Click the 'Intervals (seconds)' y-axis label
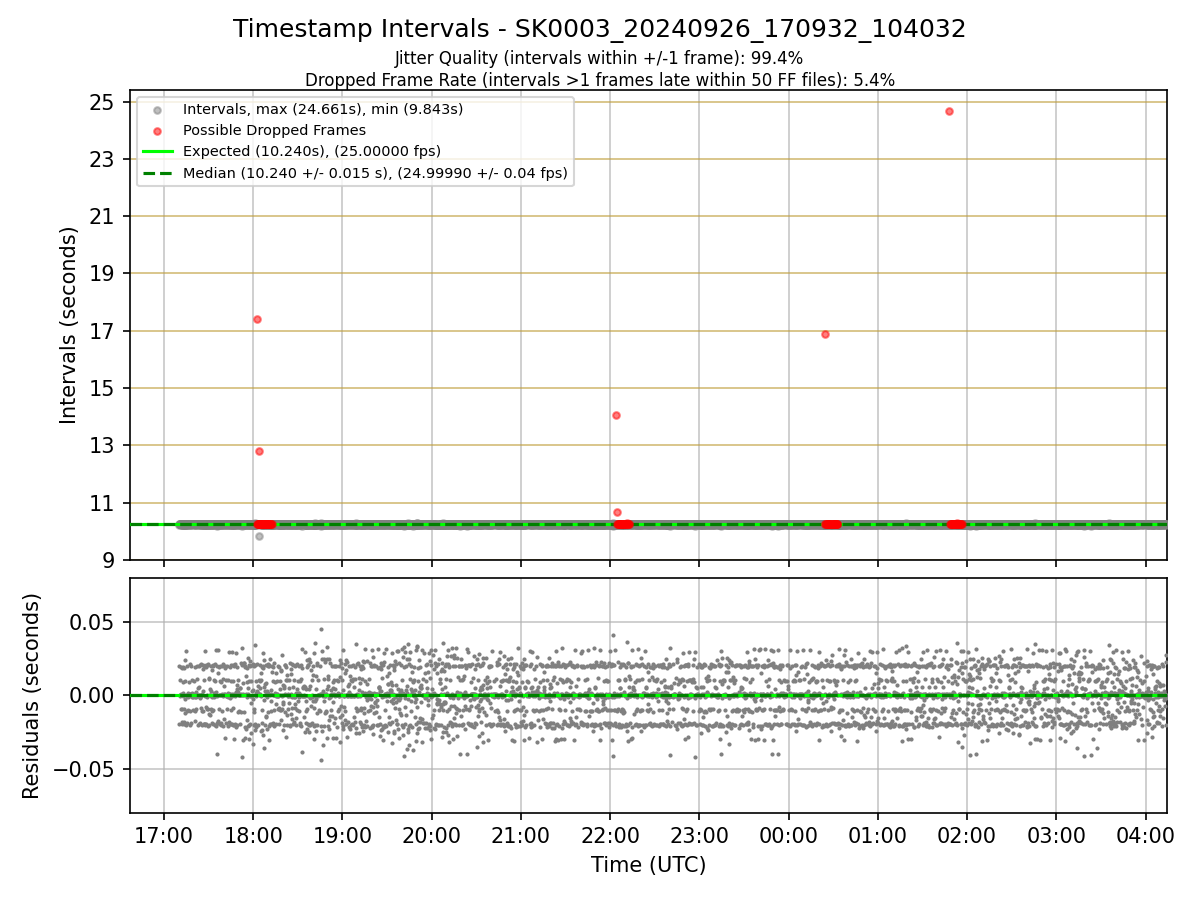This screenshot has width=1200, height=900. (69, 325)
